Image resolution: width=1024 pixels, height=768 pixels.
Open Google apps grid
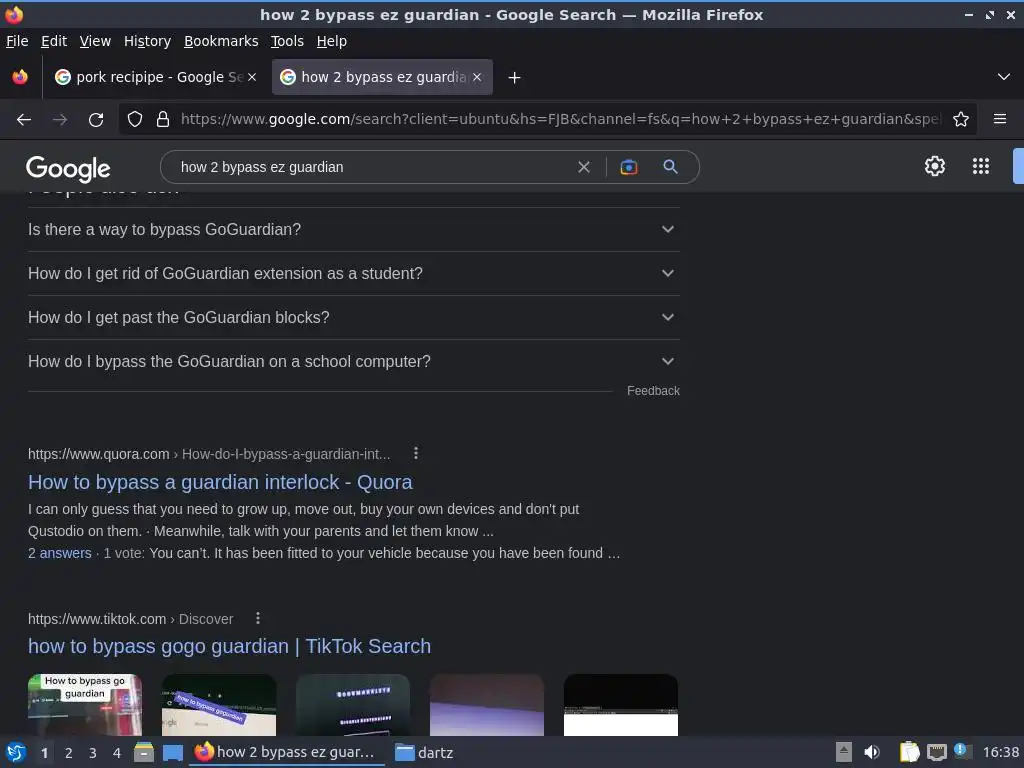point(981,166)
